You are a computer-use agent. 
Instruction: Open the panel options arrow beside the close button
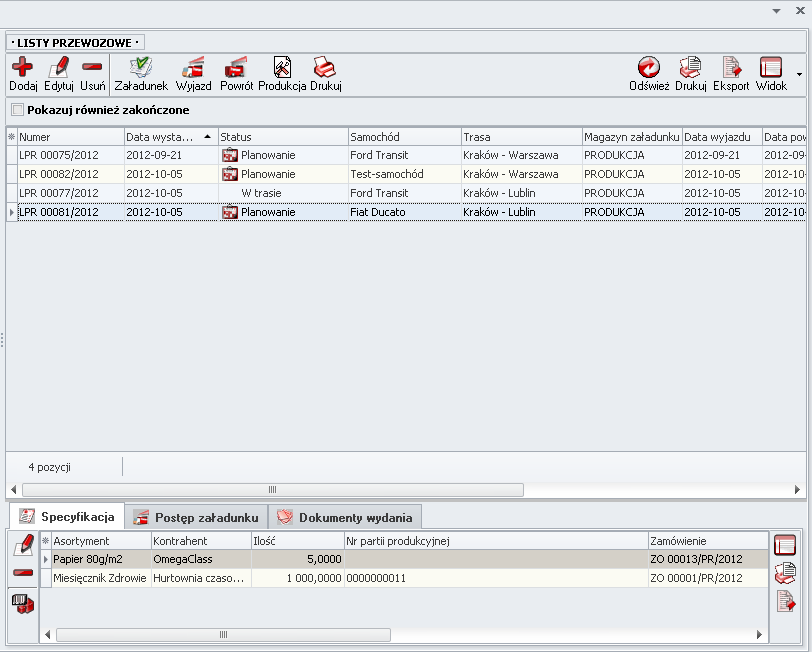[x=777, y=10]
